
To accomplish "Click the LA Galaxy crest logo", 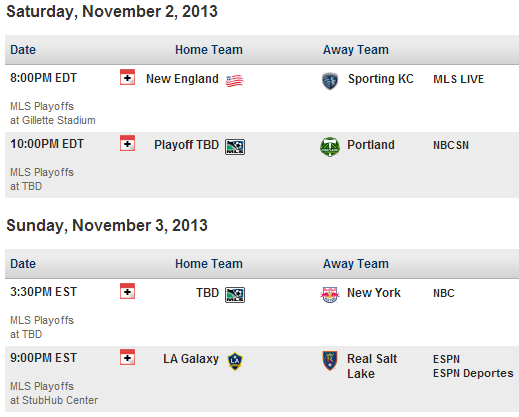I will pos(235,361).
